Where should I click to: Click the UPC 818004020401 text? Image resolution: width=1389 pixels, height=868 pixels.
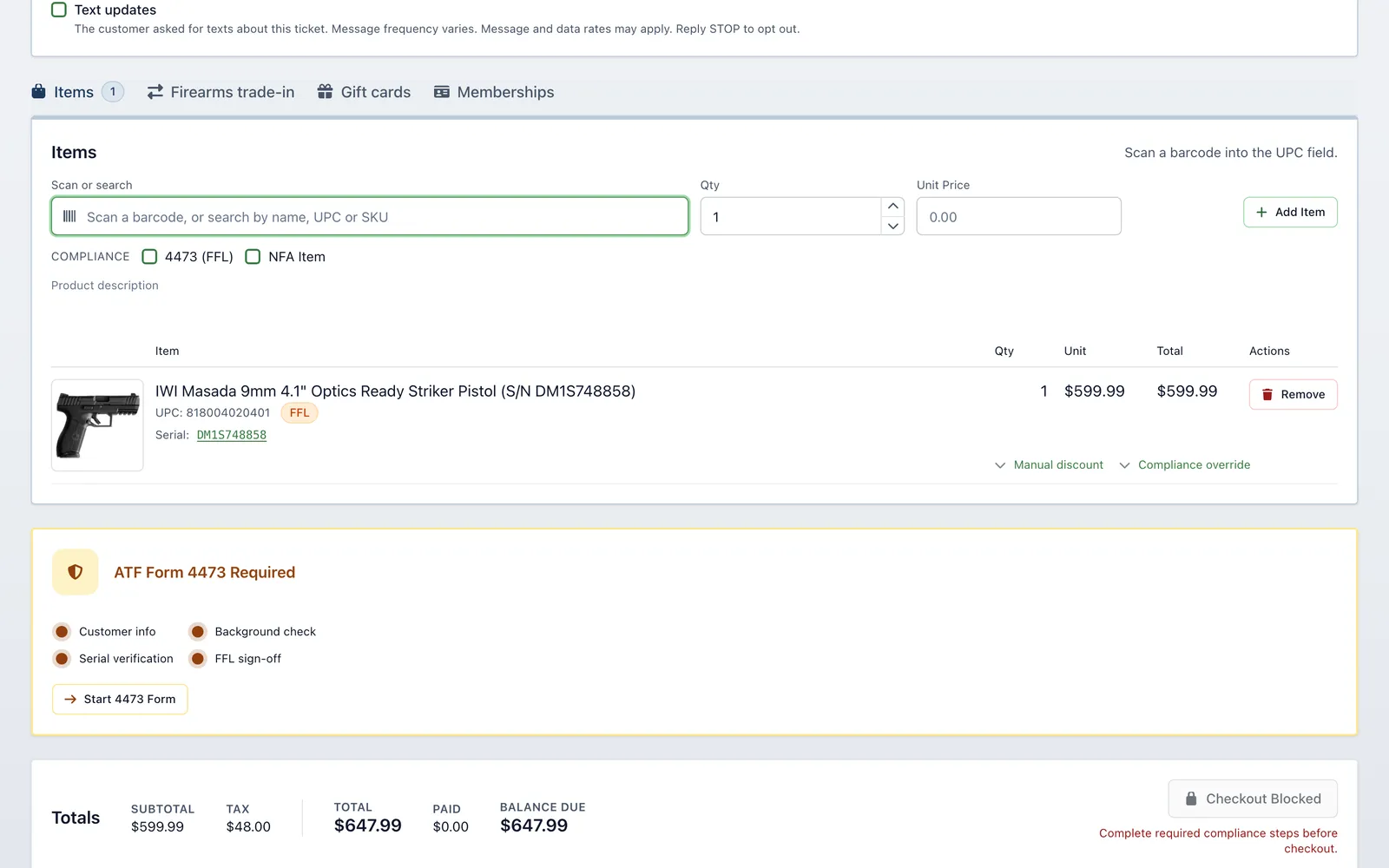point(213,413)
